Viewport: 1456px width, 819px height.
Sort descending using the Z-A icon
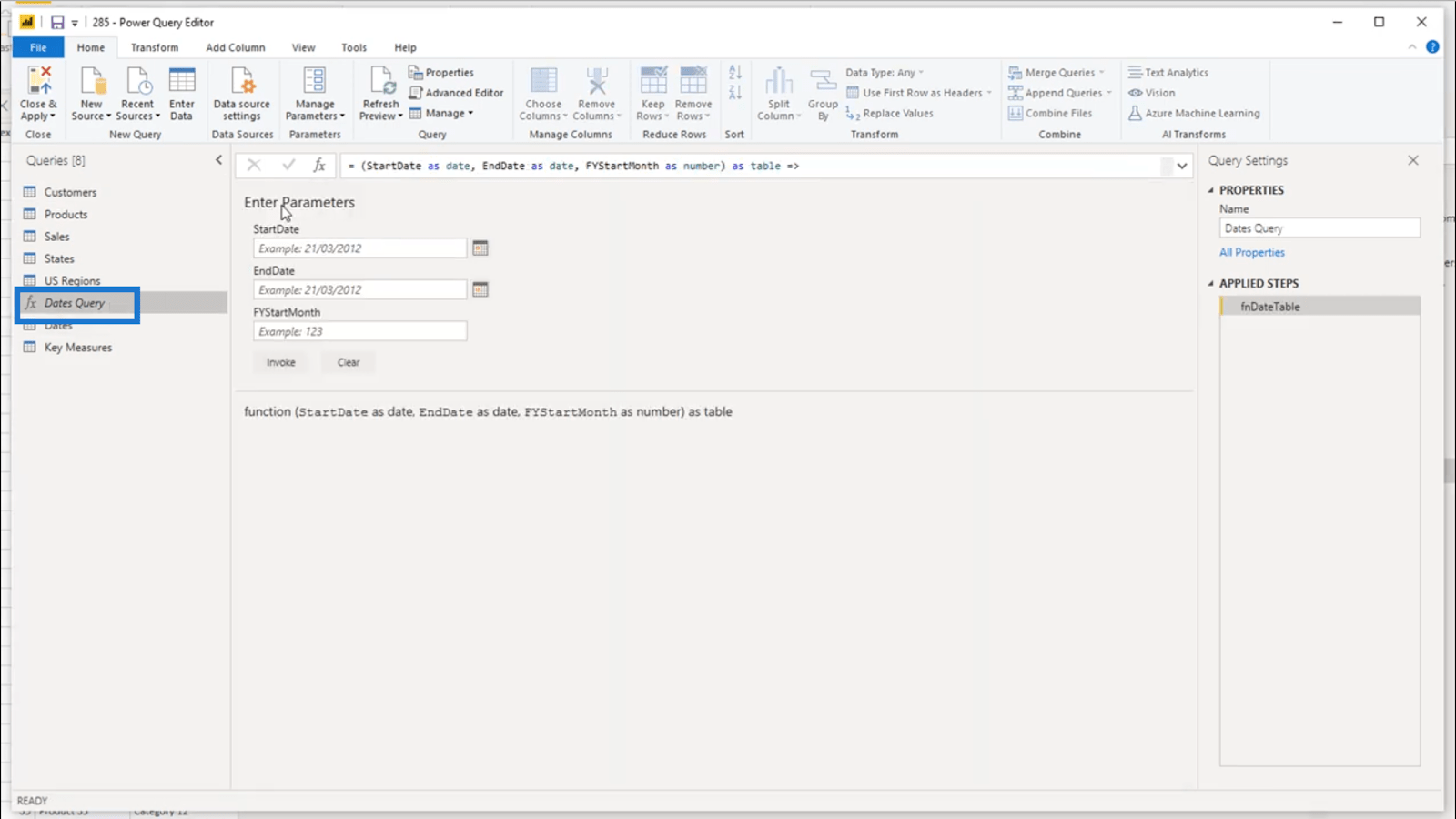coord(735,92)
